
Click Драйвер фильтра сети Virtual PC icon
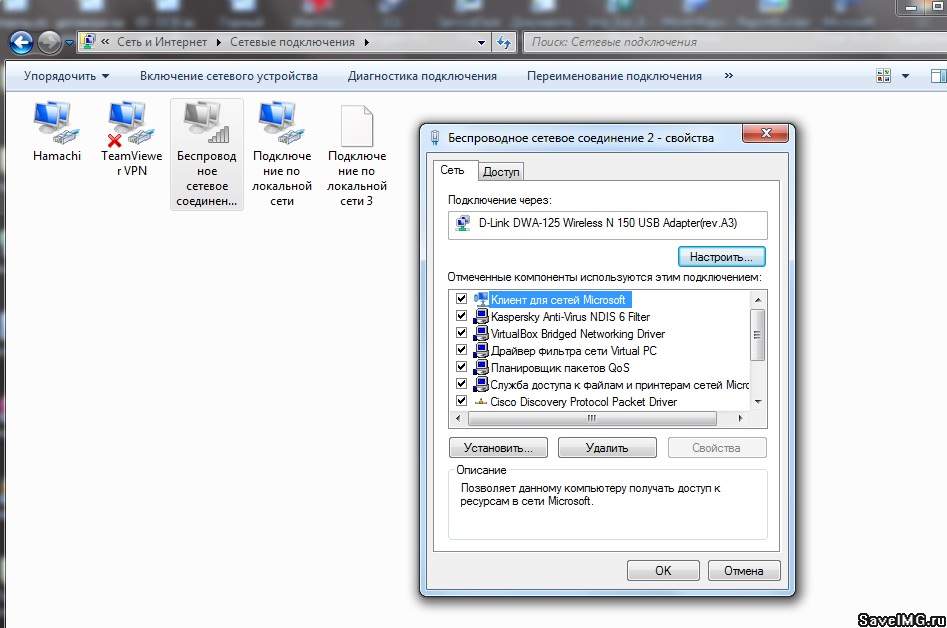pyautogui.click(x=481, y=350)
